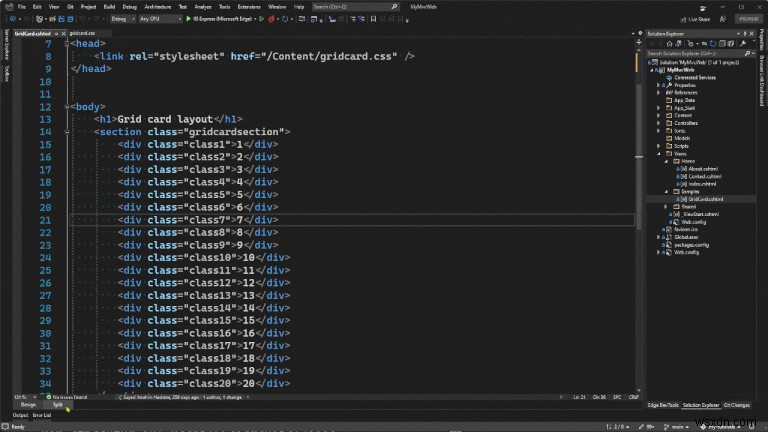
Task: Click the search magnifier in the title bar
Action: pos(394,7)
